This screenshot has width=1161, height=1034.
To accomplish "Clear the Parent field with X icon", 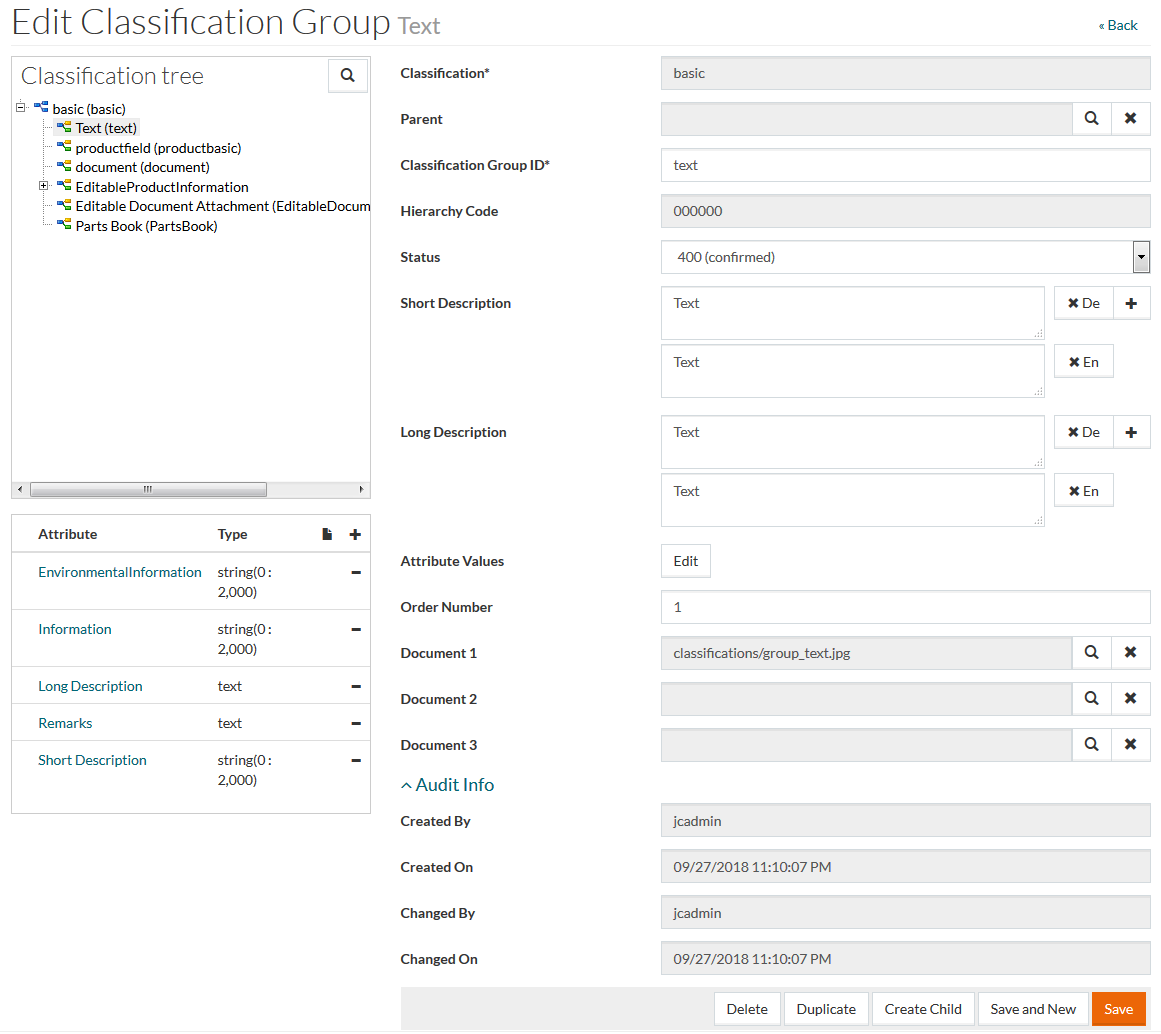I will tap(1130, 119).
